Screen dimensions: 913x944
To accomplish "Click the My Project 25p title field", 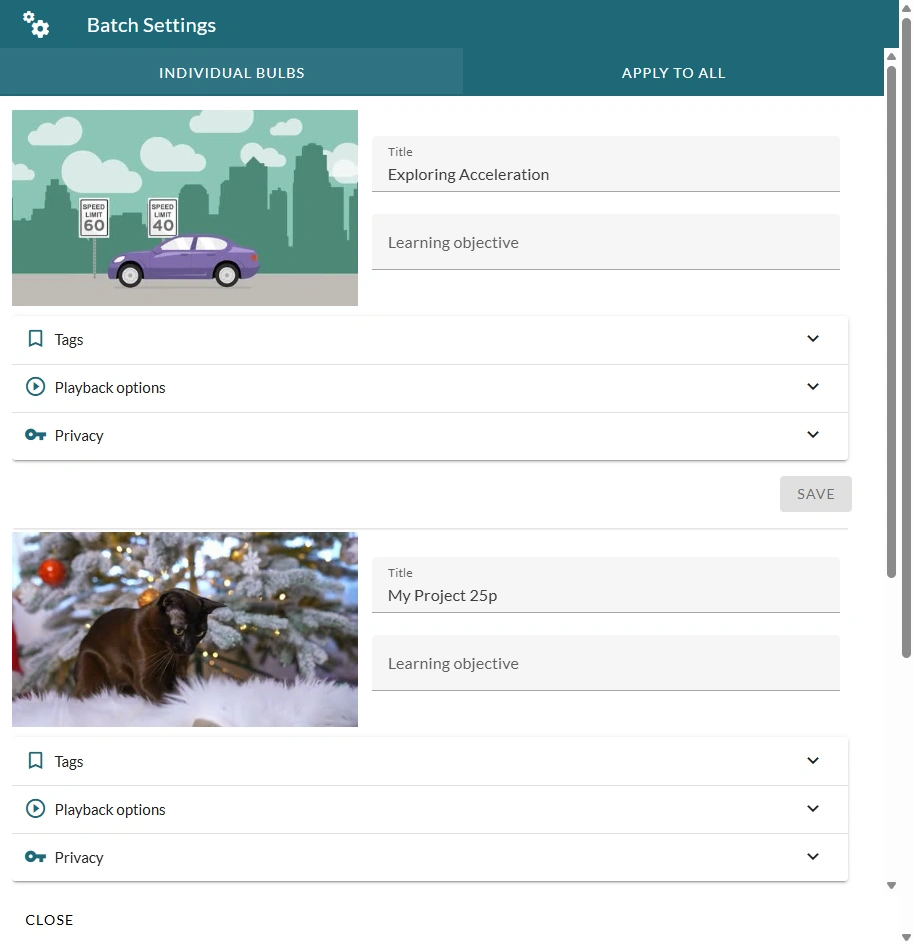I will pos(605,585).
